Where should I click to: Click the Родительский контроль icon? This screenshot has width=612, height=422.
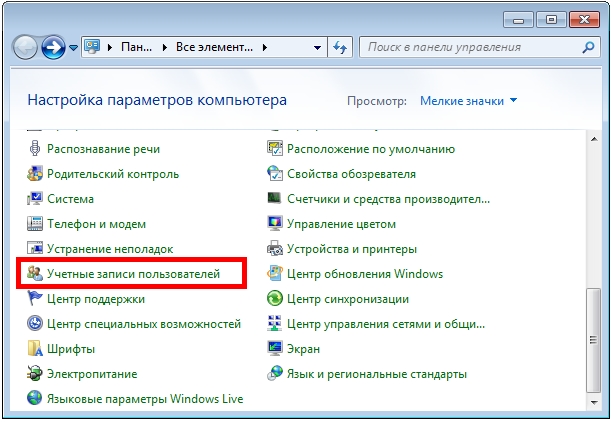pos(35,174)
